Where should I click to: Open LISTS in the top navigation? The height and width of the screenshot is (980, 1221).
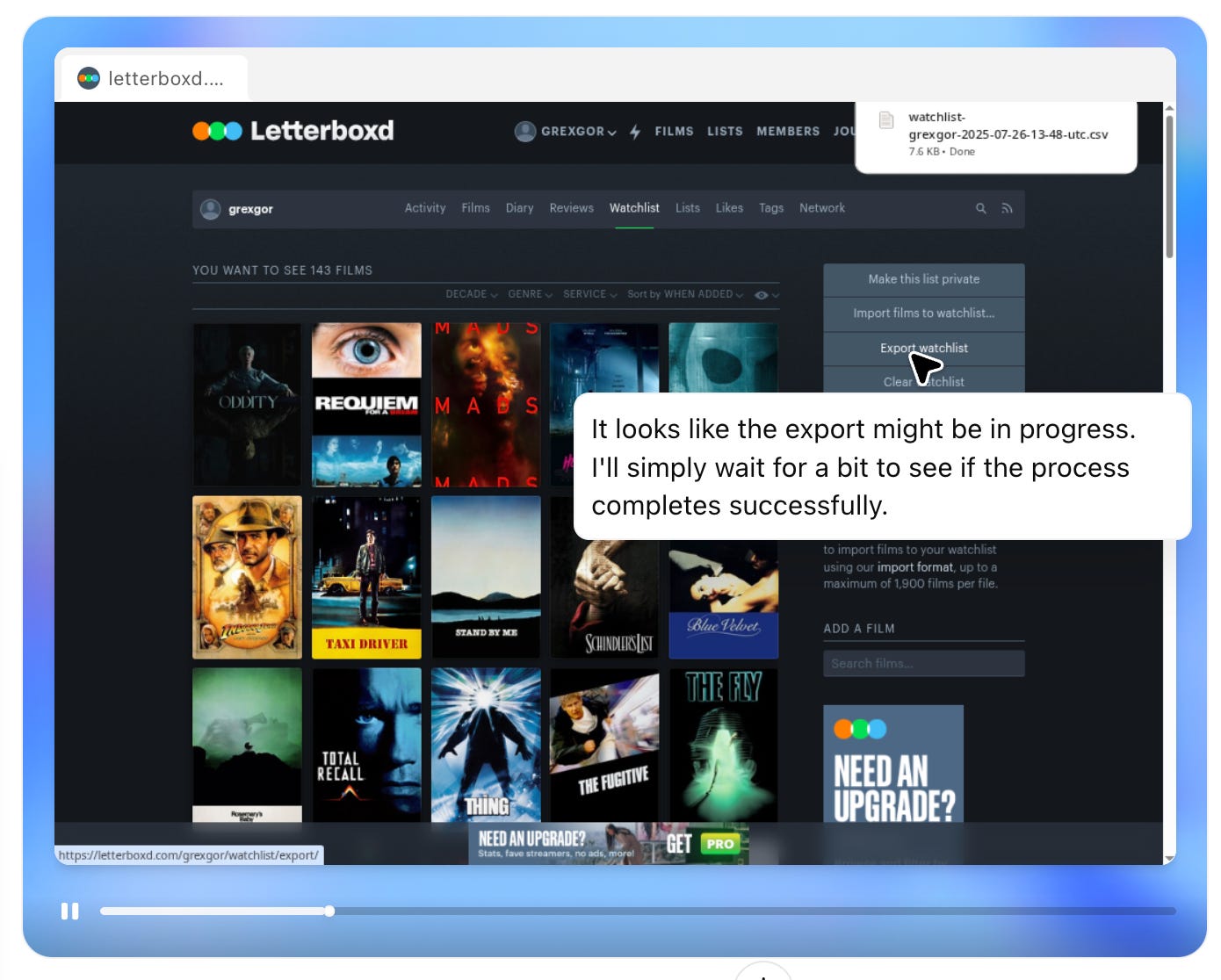coord(725,132)
